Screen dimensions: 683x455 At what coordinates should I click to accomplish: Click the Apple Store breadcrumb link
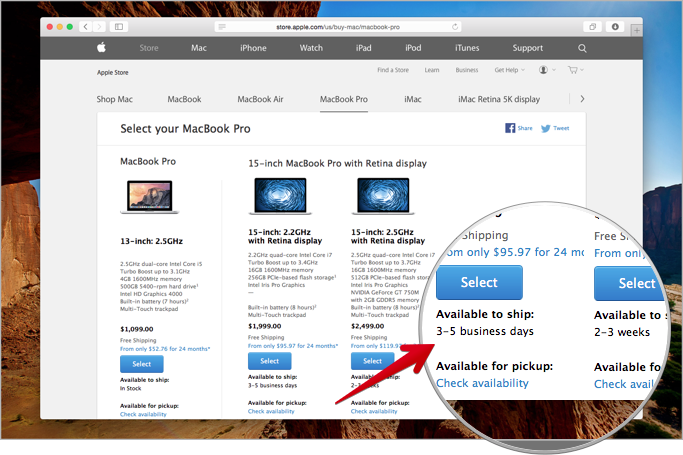pyautogui.click(x=112, y=72)
